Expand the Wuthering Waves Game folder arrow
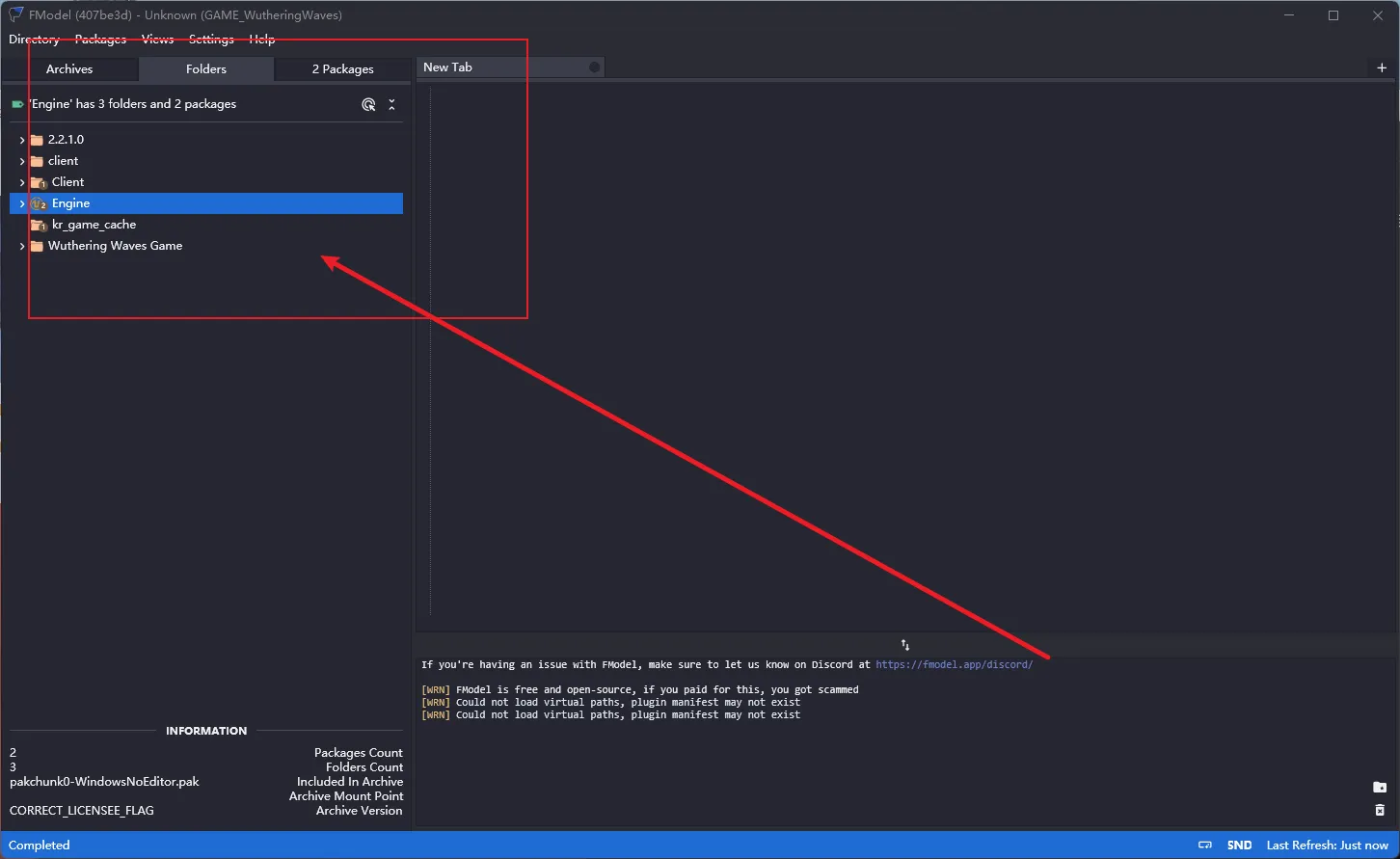Screen dimensions: 1400x859 22,246
